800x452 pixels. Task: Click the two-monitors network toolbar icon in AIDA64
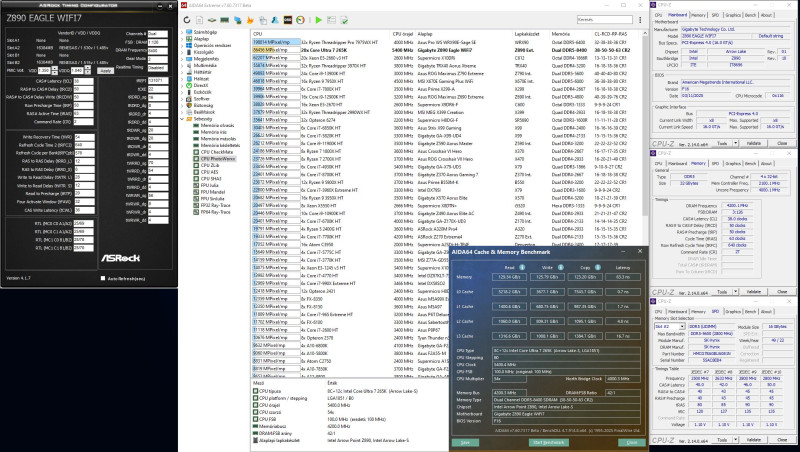(237, 20)
